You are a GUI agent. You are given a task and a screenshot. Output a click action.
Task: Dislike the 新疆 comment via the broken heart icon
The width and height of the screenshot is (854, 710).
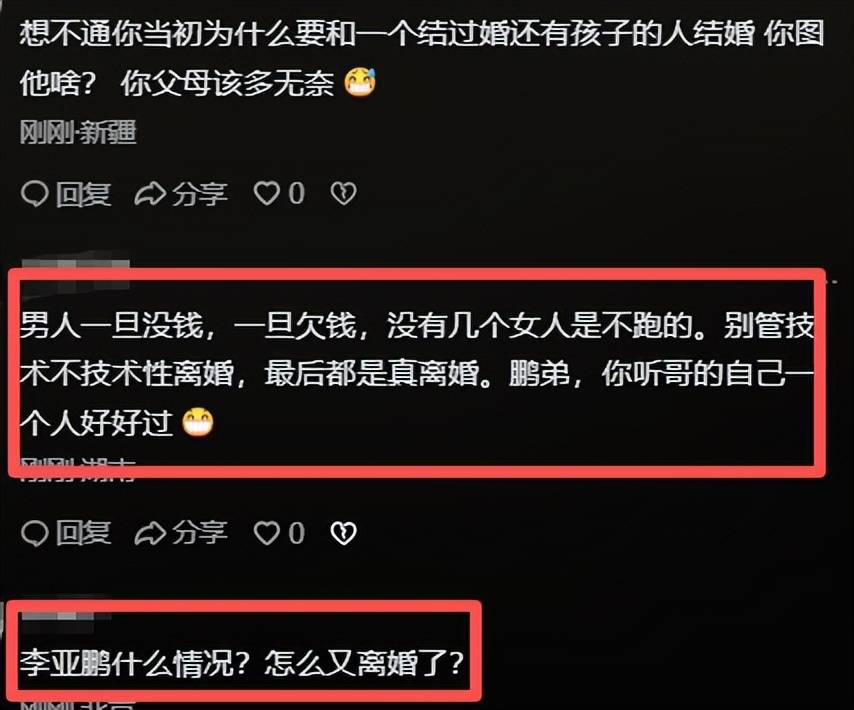[x=344, y=194]
